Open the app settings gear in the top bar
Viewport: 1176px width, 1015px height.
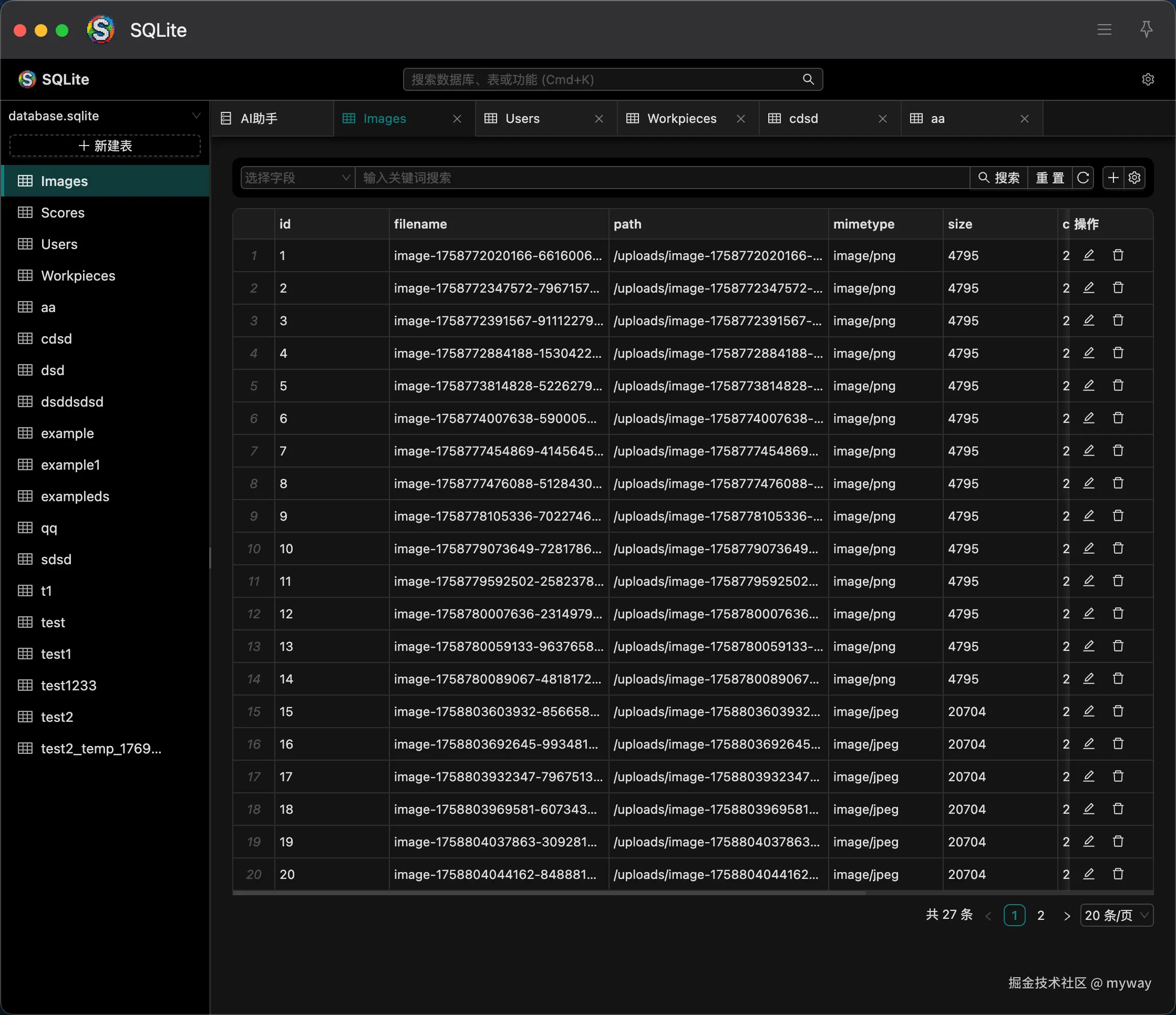(1148, 79)
